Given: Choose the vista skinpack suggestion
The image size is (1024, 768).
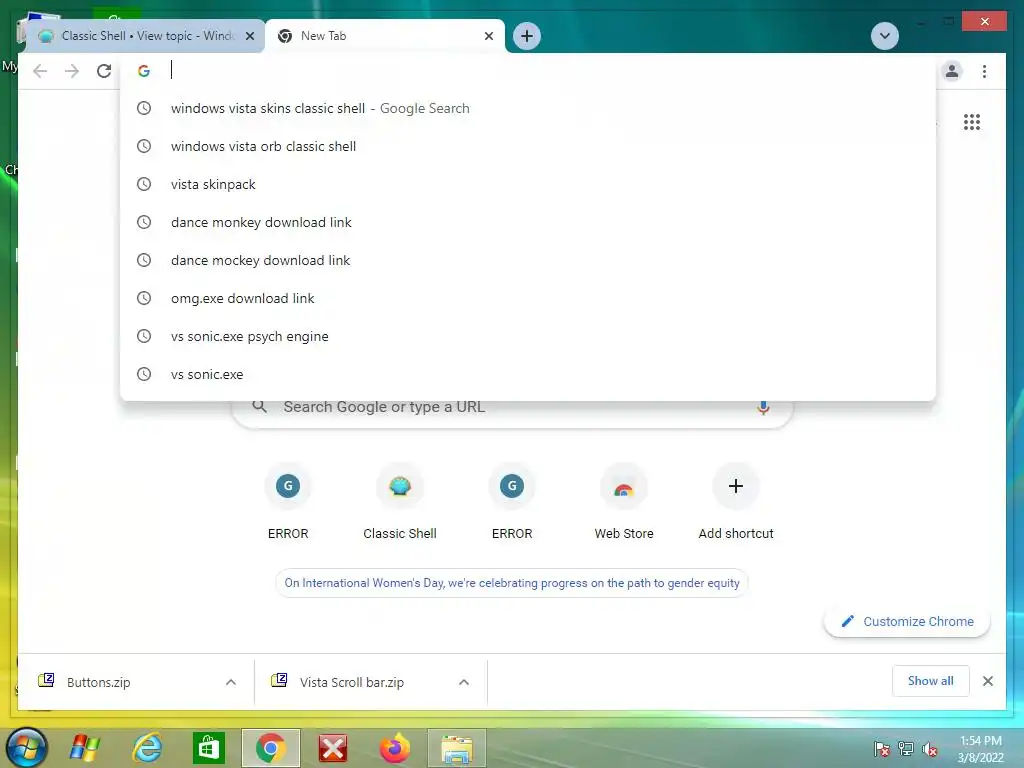Looking at the screenshot, I should 528,184.
